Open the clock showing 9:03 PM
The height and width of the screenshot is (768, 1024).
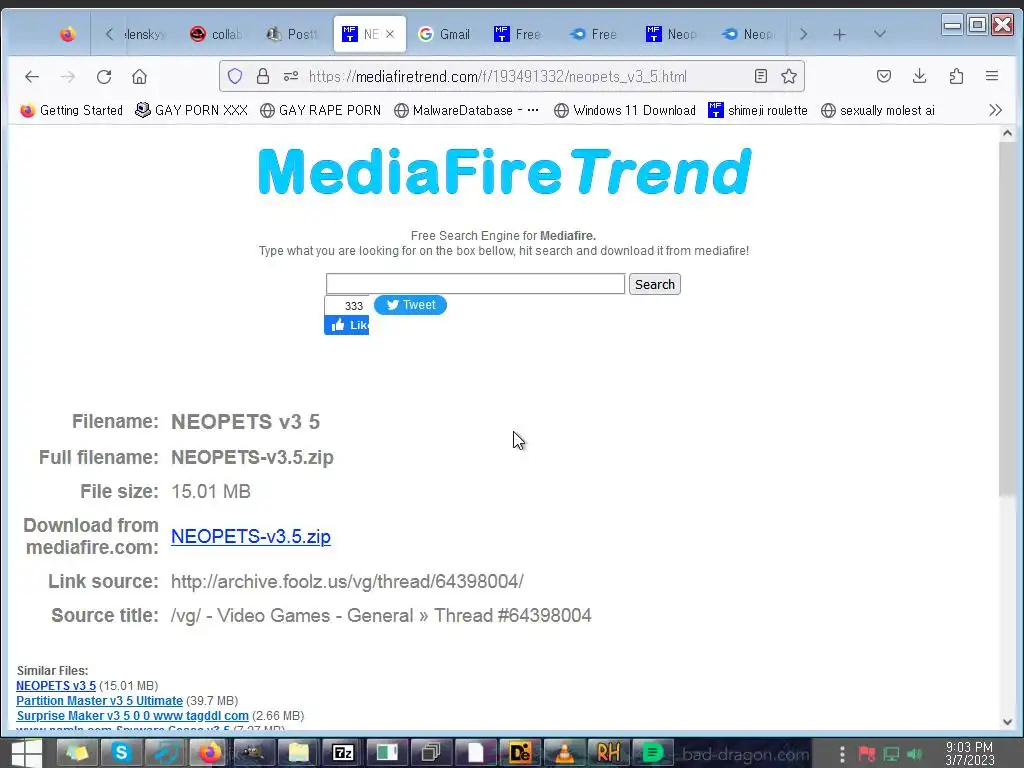pyautogui.click(x=970, y=754)
